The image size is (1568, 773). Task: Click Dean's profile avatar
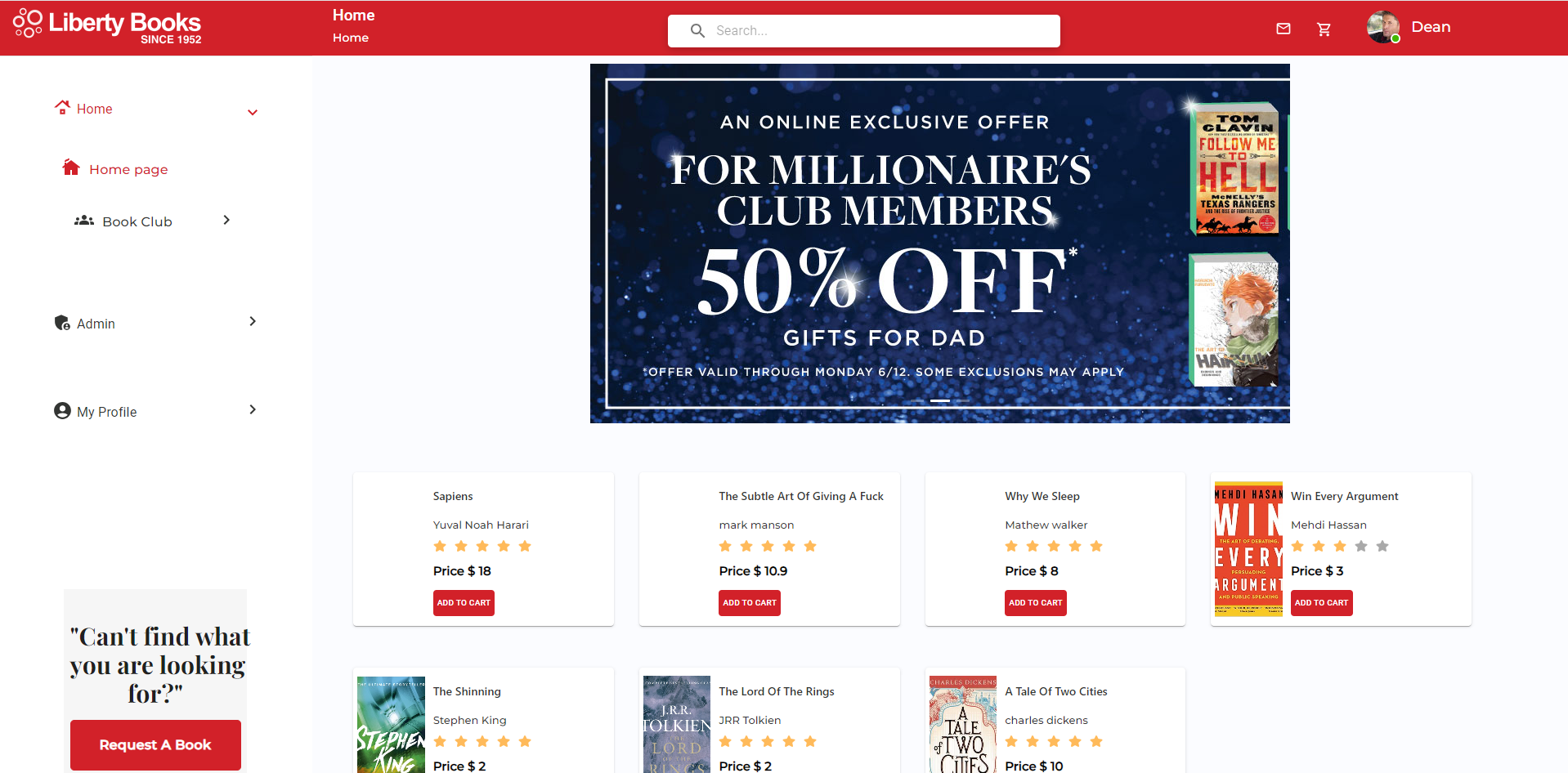click(1383, 27)
